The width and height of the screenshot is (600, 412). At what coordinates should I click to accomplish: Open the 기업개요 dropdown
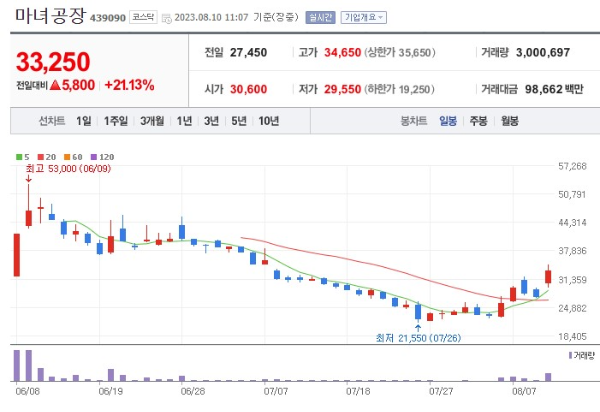[x=364, y=17]
